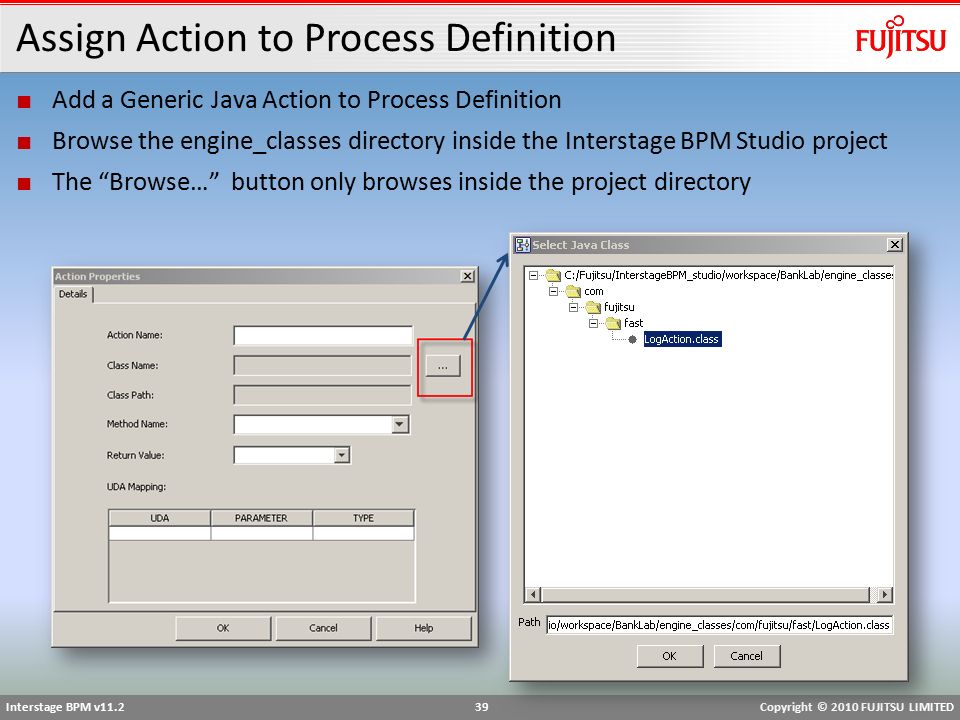The width and height of the screenshot is (960, 720).
Task: Select the "fast" tree label
Action: point(634,323)
